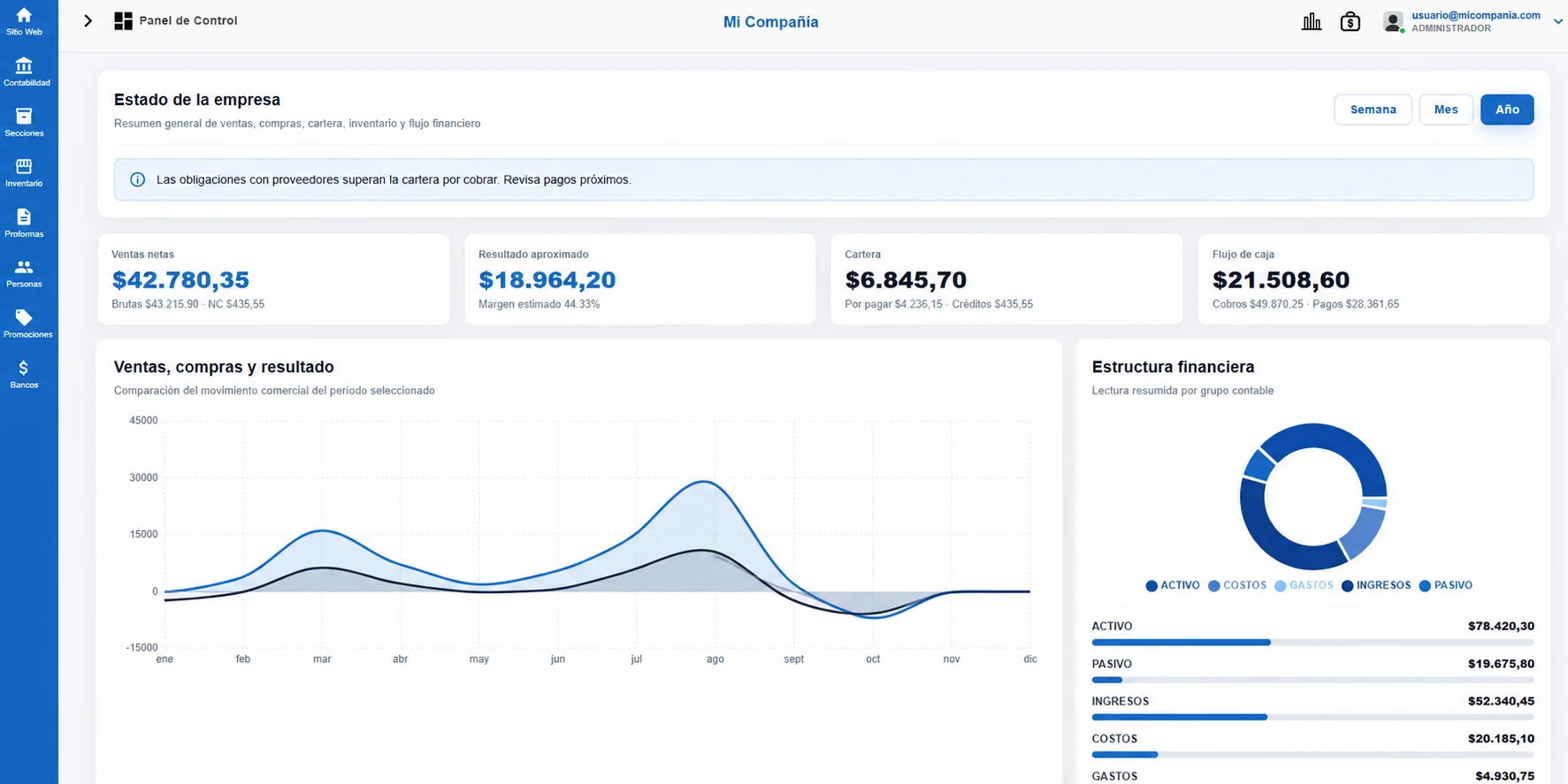Click the donut chart in Estructura financiera
This screenshot has height=784, width=1568.
(1313, 497)
